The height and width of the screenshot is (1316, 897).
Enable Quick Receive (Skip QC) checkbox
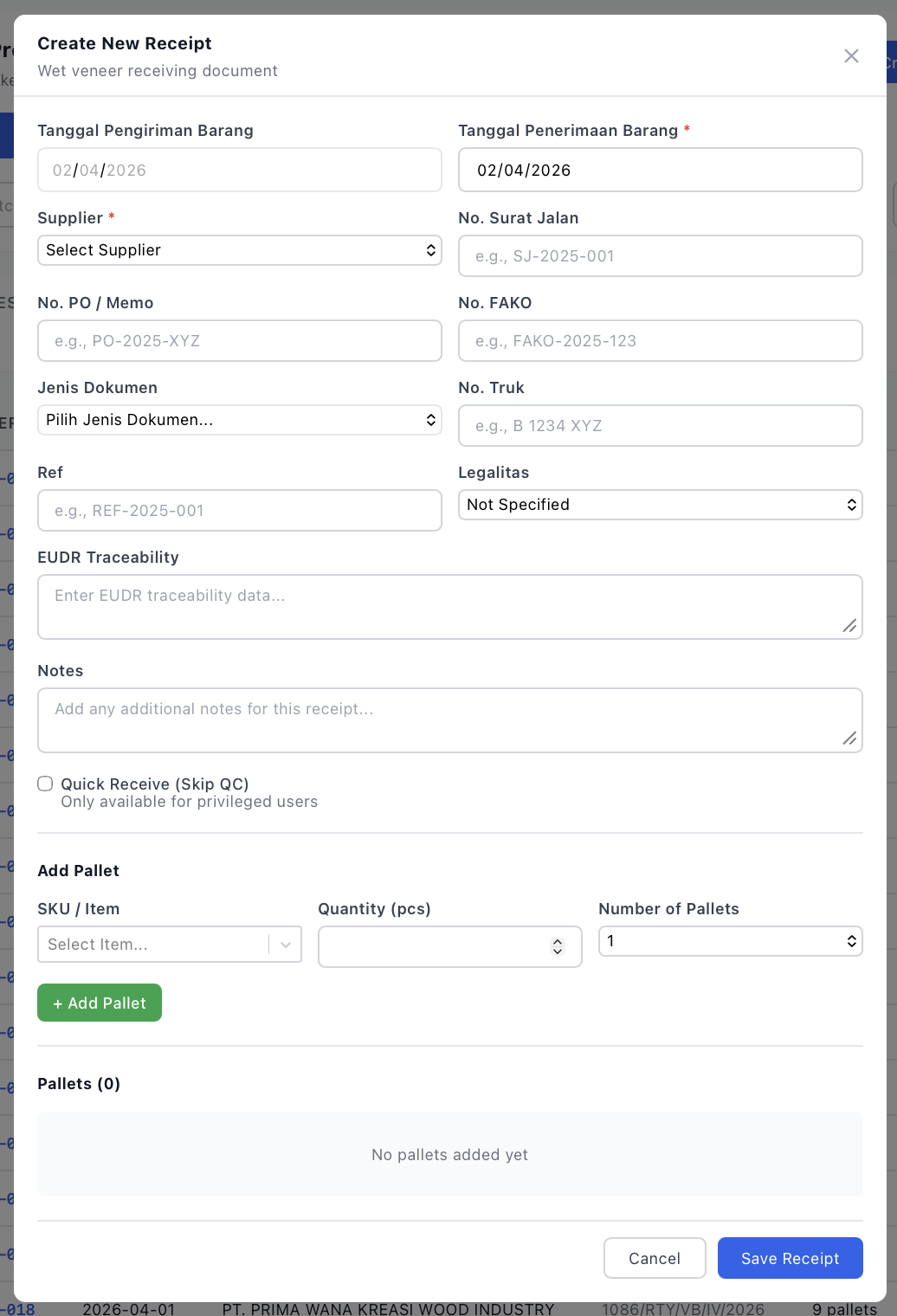click(45, 784)
